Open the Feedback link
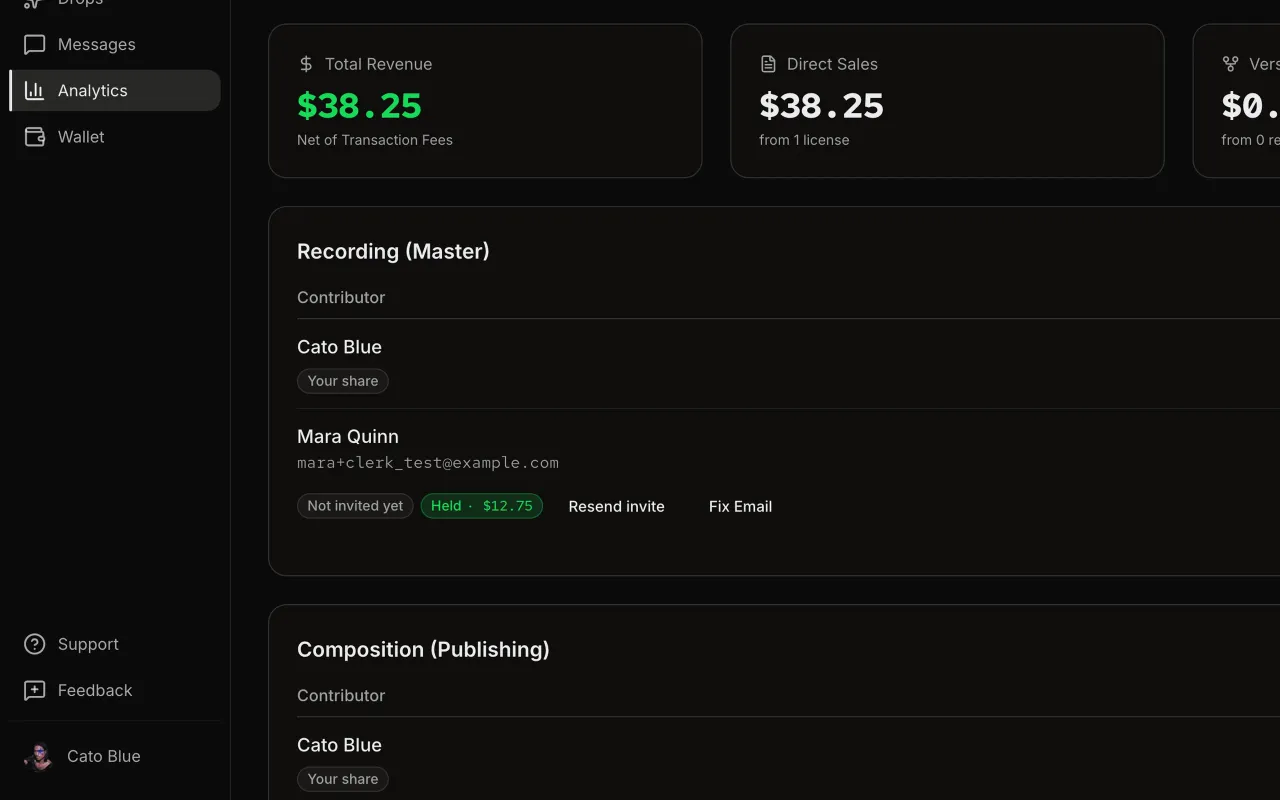The height and width of the screenshot is (800, 1280). [x=114, y=690]
